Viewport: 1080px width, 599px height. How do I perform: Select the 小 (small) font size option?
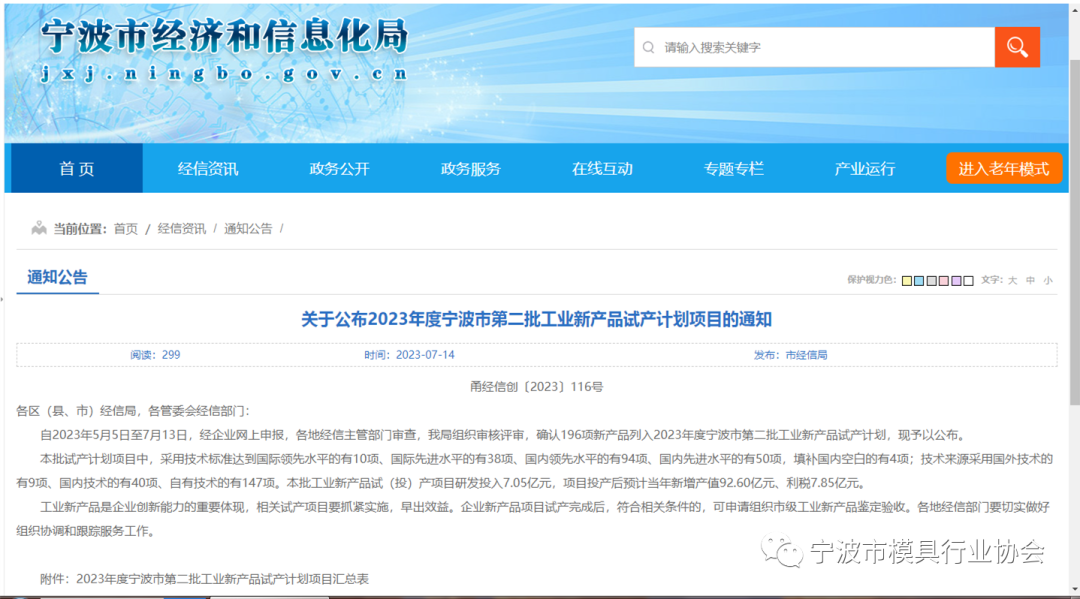1046,280
